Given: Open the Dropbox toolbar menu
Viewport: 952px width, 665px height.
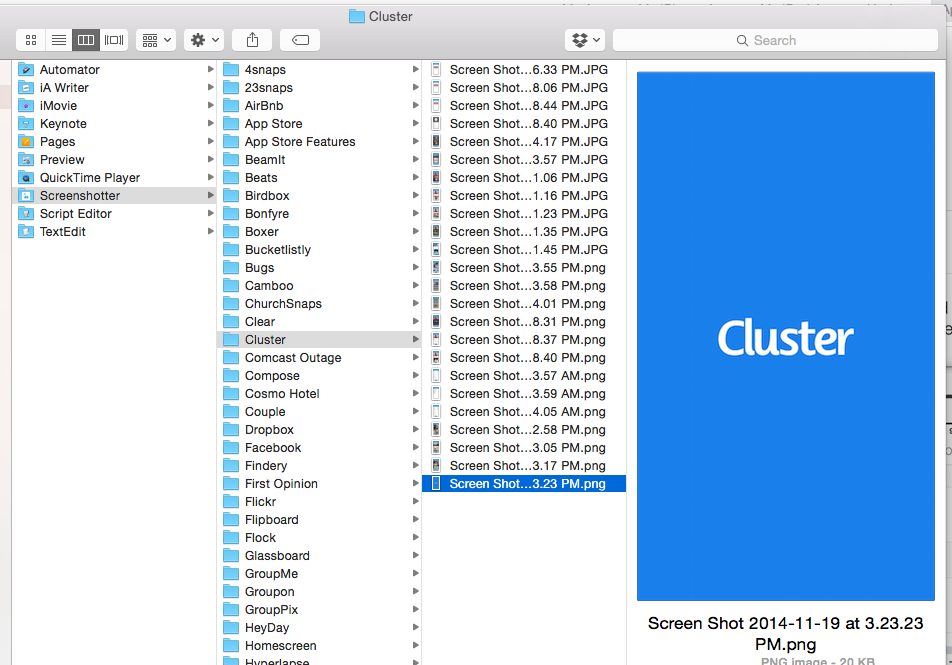Looking at the screenshot, I should click(x=585, y=40).
